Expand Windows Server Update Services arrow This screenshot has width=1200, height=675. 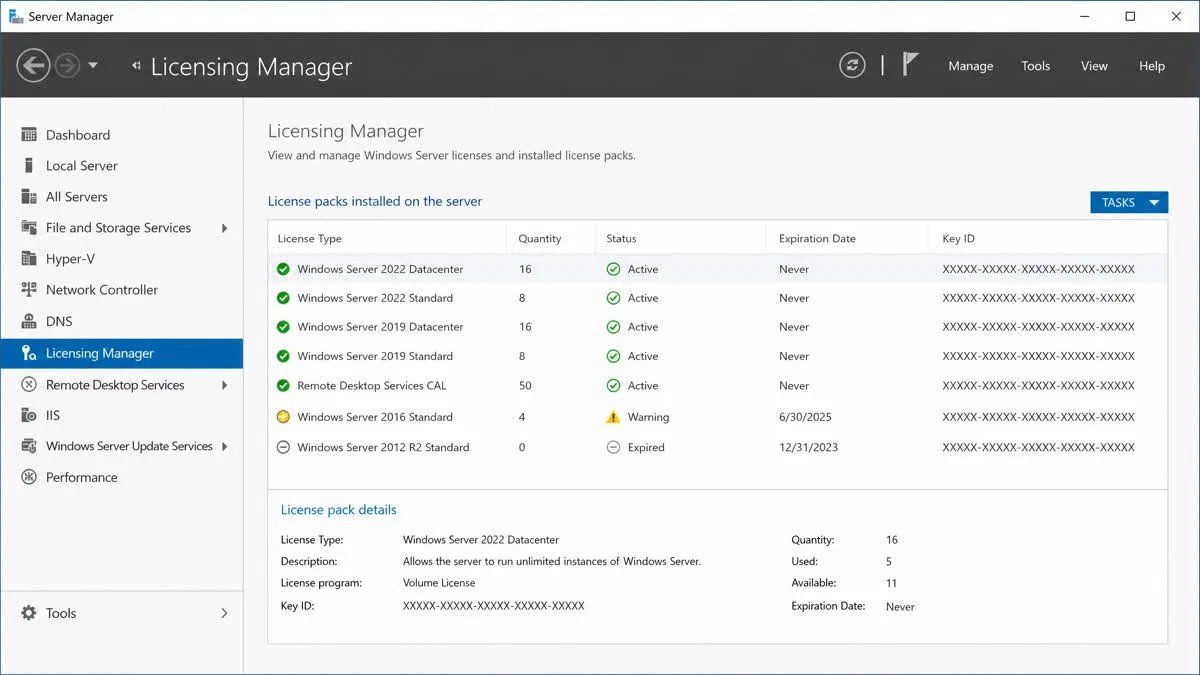click(x=224, y=446)
